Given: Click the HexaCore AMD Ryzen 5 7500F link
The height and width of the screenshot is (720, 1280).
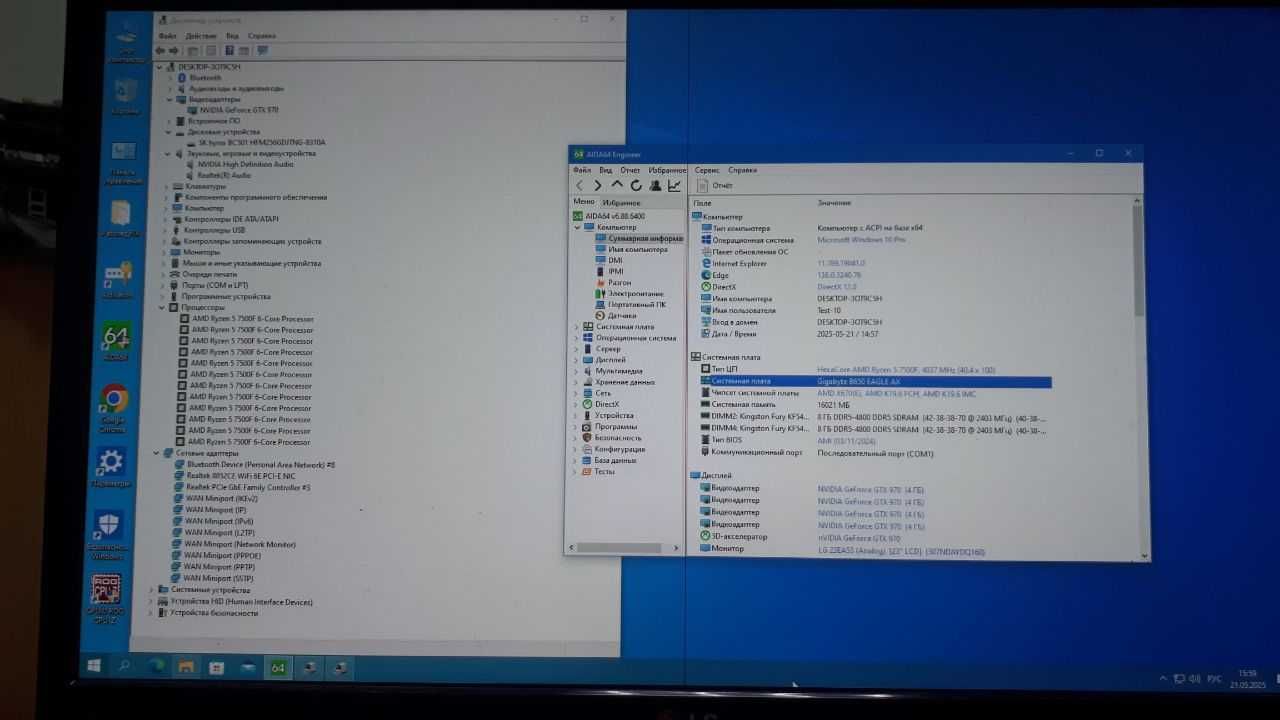Looking at the screenshot, I should pos(906,370).
